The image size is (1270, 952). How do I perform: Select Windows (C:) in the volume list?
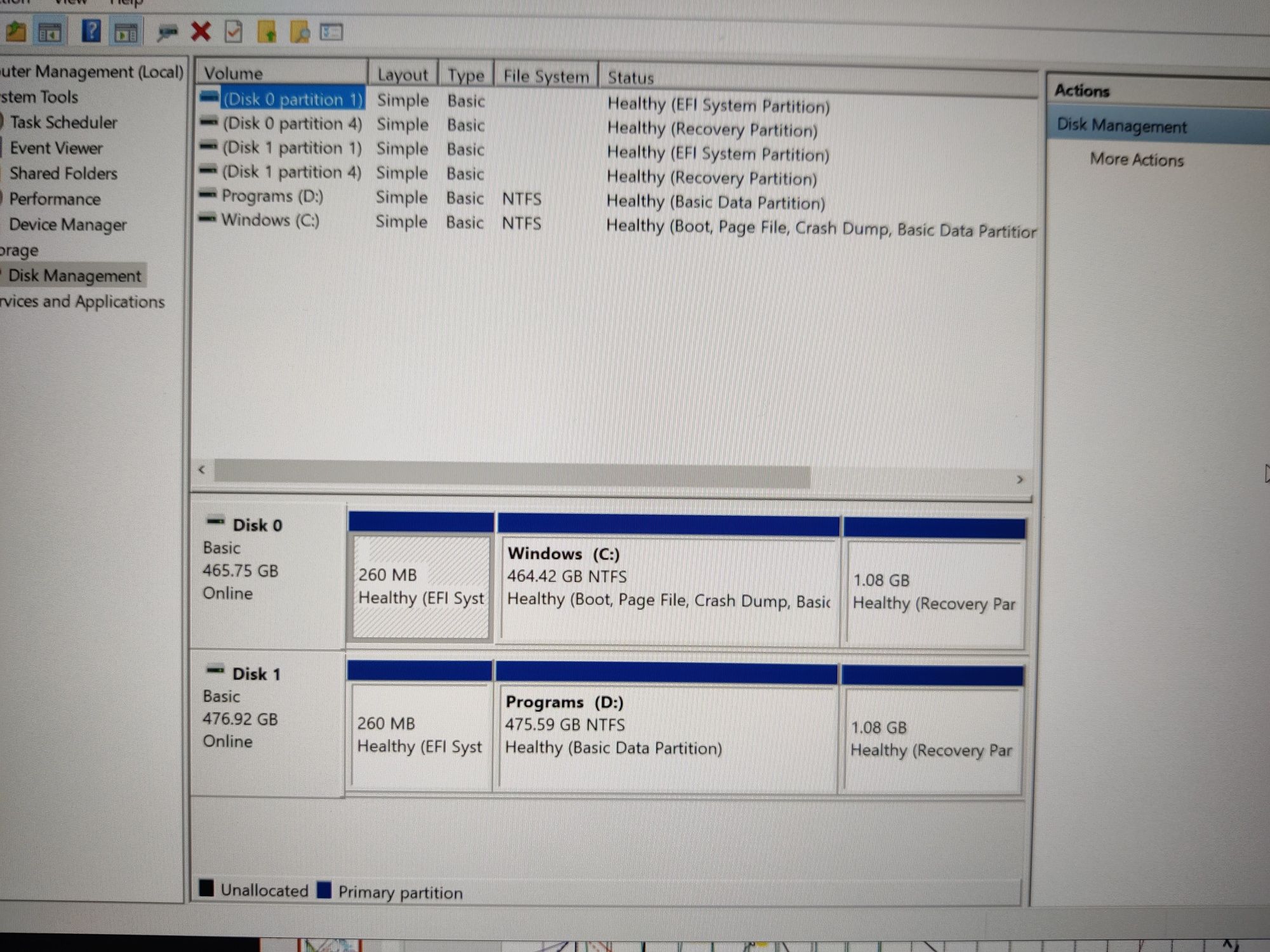271,220
